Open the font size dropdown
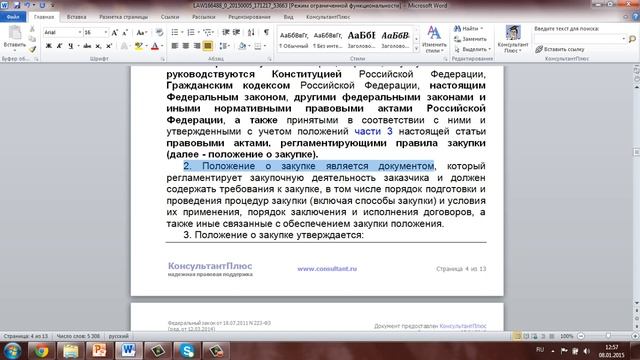Image resolution: width=640 pixels, height=360 pixels. (106, 32)
